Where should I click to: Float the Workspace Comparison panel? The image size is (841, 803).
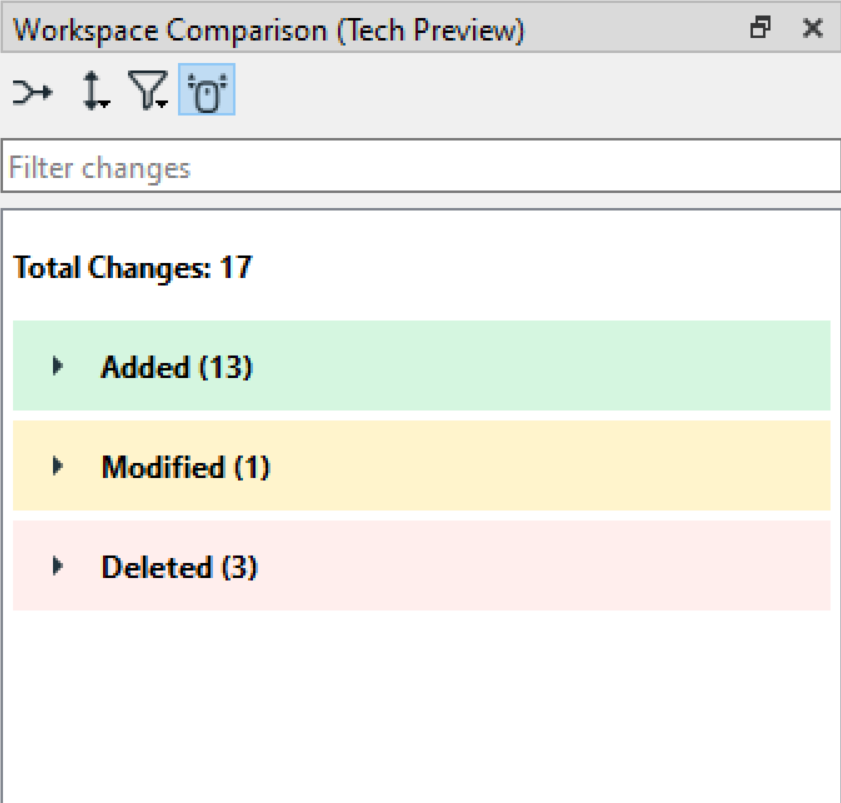point(761,29)
